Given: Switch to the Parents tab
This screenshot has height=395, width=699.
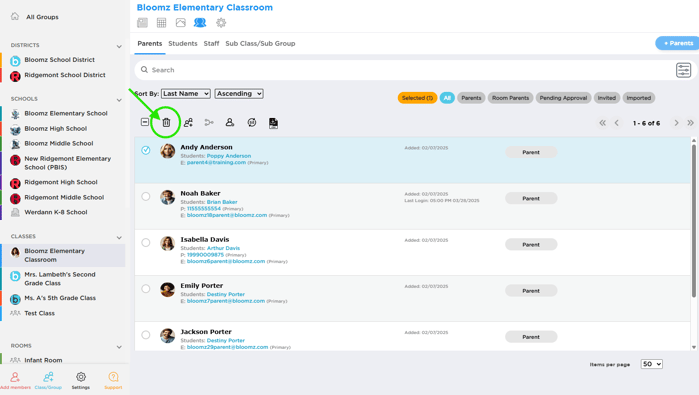Looking at the screenshot, I should 150,43.
